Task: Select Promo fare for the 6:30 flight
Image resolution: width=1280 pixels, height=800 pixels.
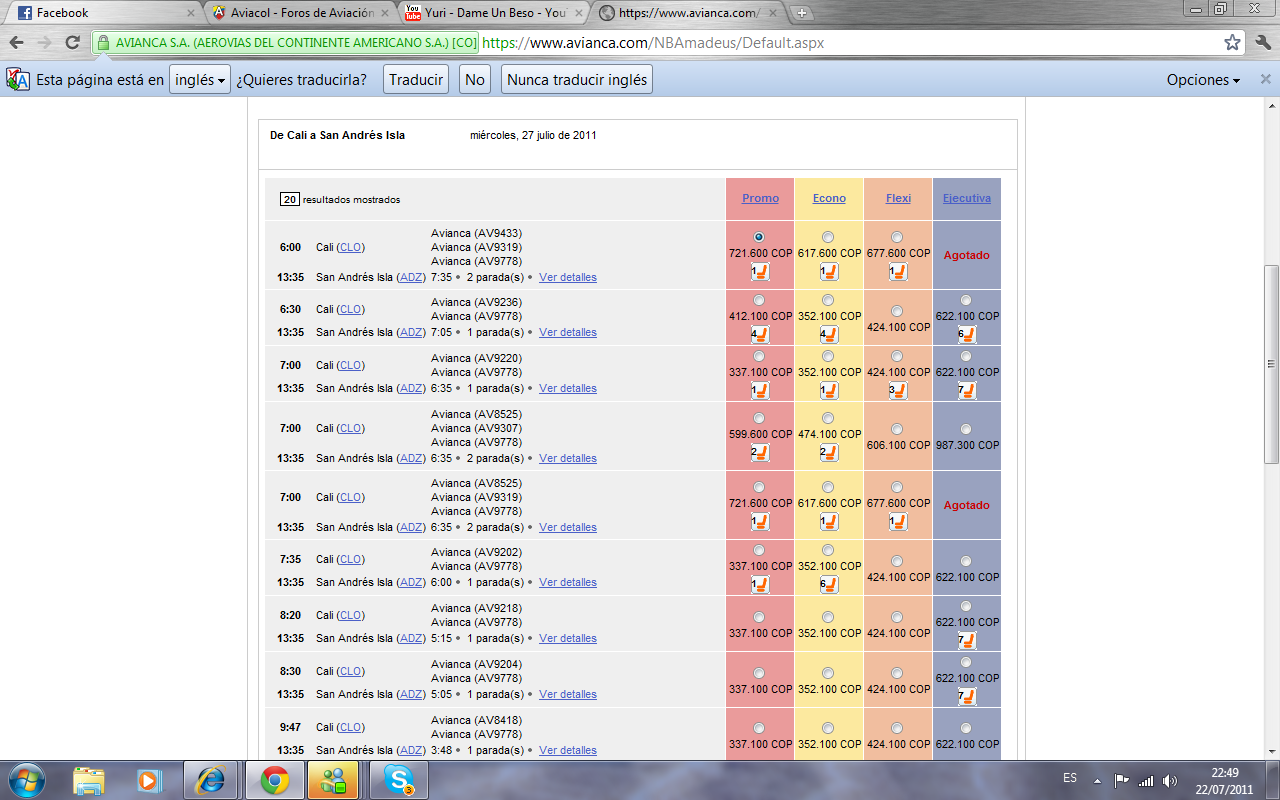Action: tap(759, 300)
